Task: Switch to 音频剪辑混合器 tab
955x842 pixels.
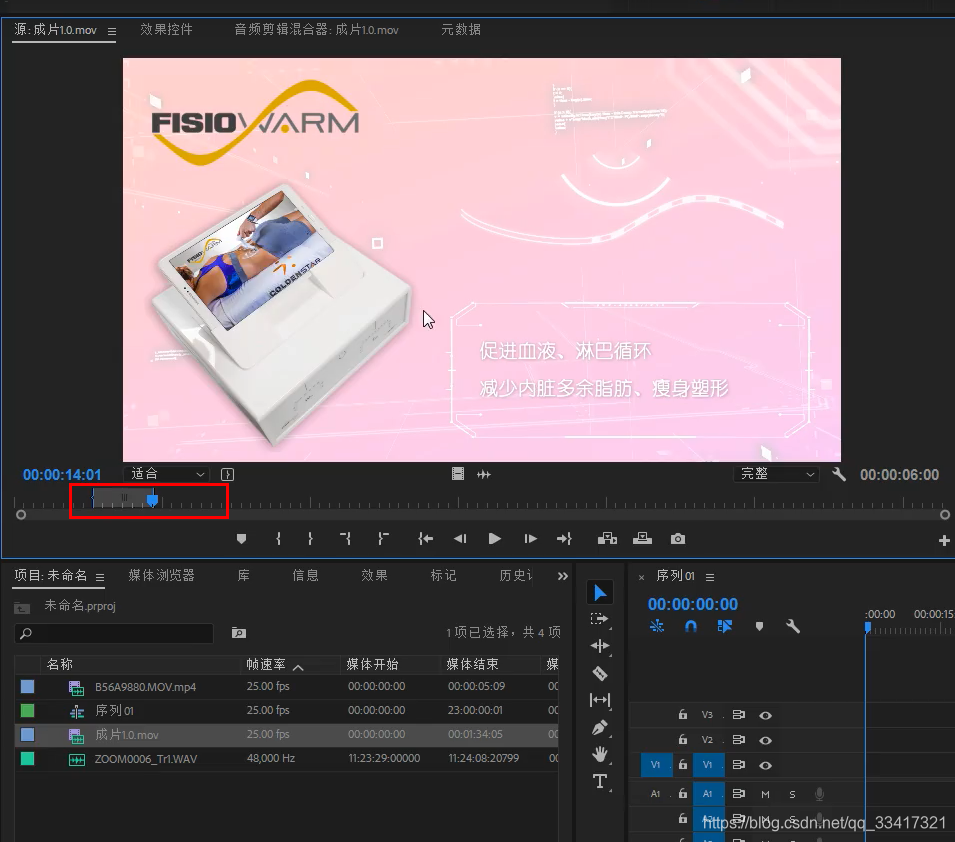Action: 316,29
